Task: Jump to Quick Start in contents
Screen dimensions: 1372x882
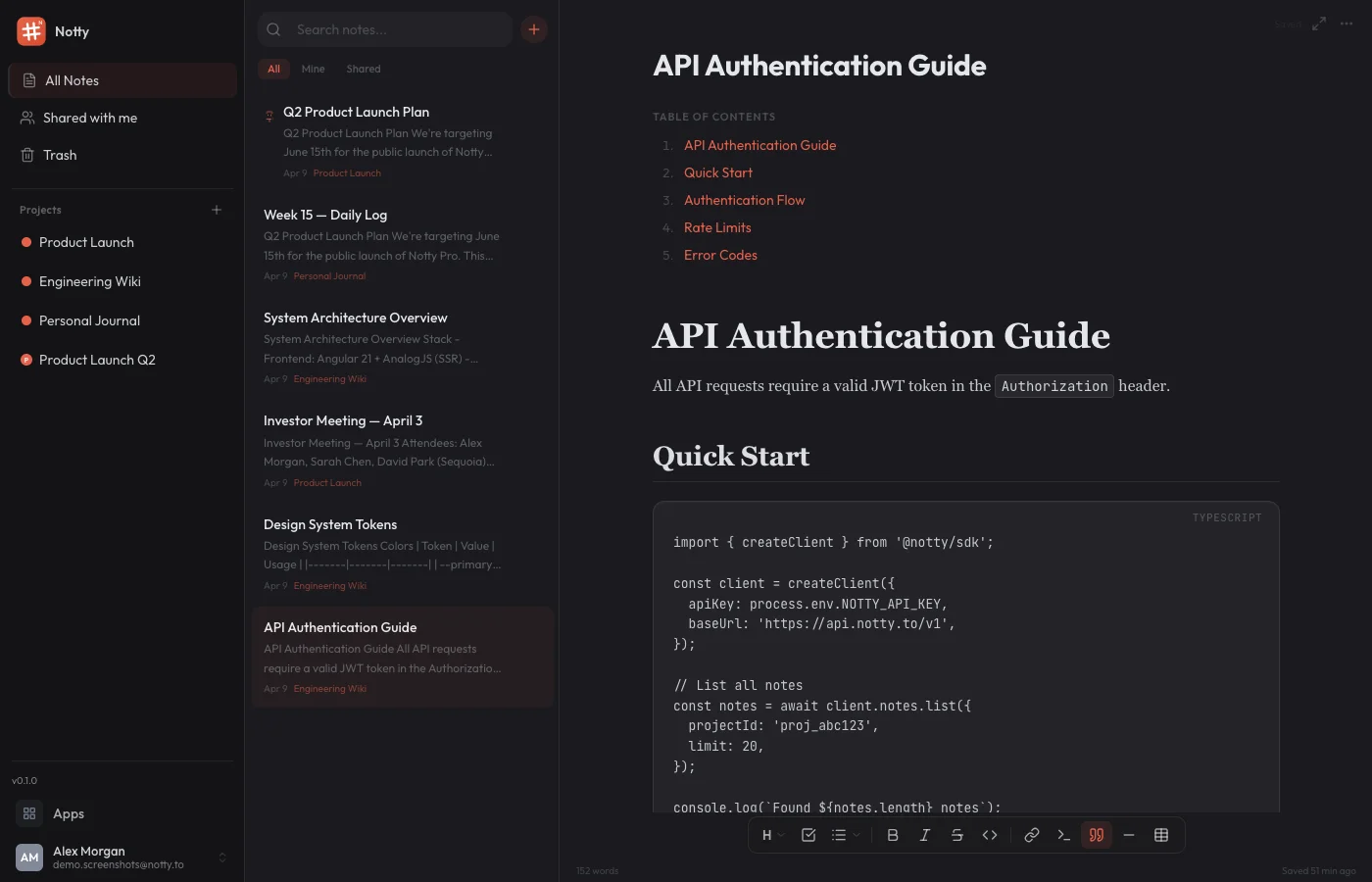Action: click(x=718, y=172)
